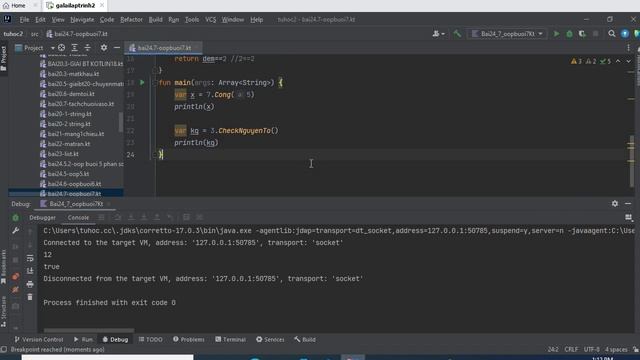
Task: Rerun the debug session with green bug icon
Action: (16, 218)
